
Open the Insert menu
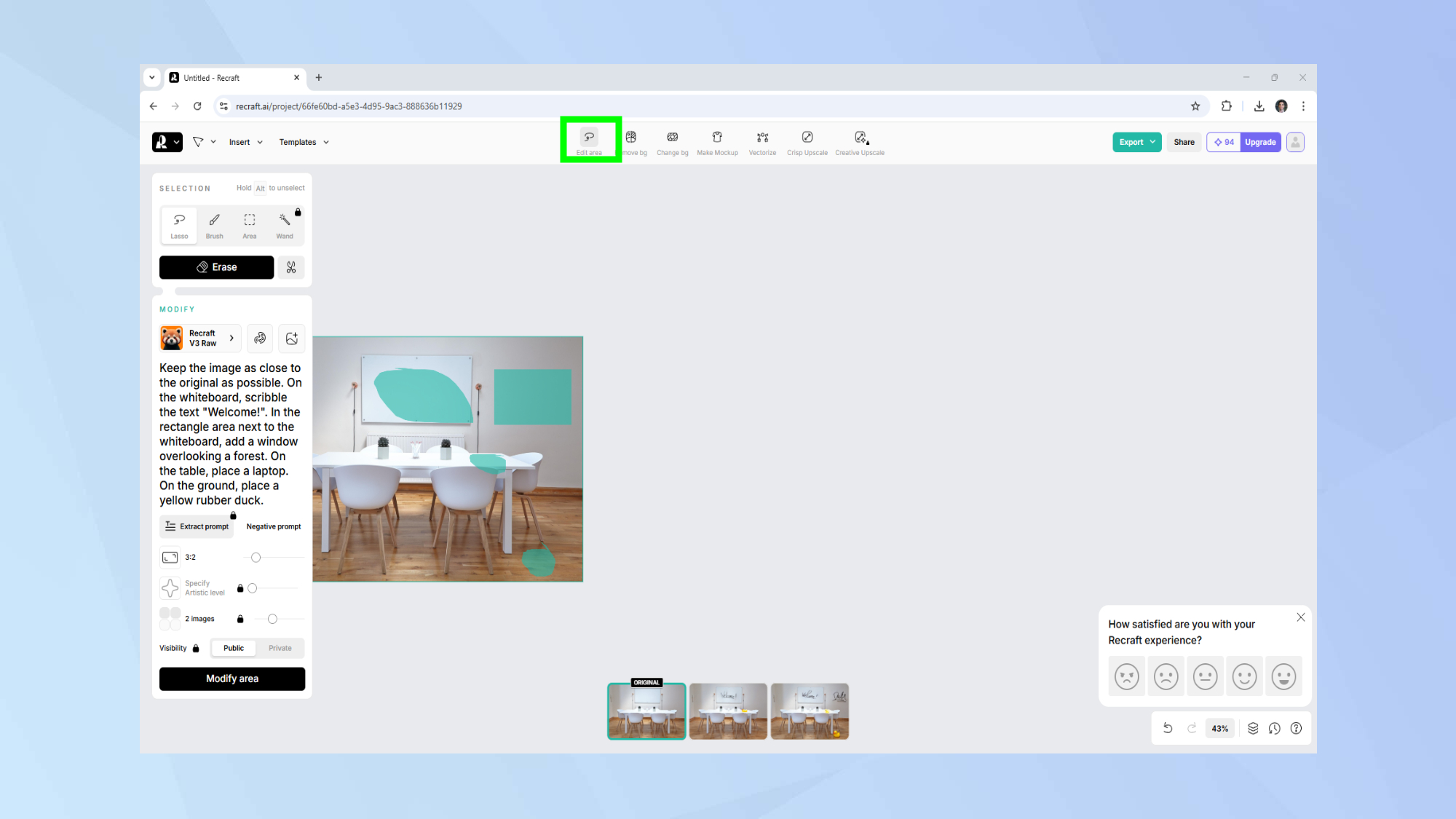245,142
